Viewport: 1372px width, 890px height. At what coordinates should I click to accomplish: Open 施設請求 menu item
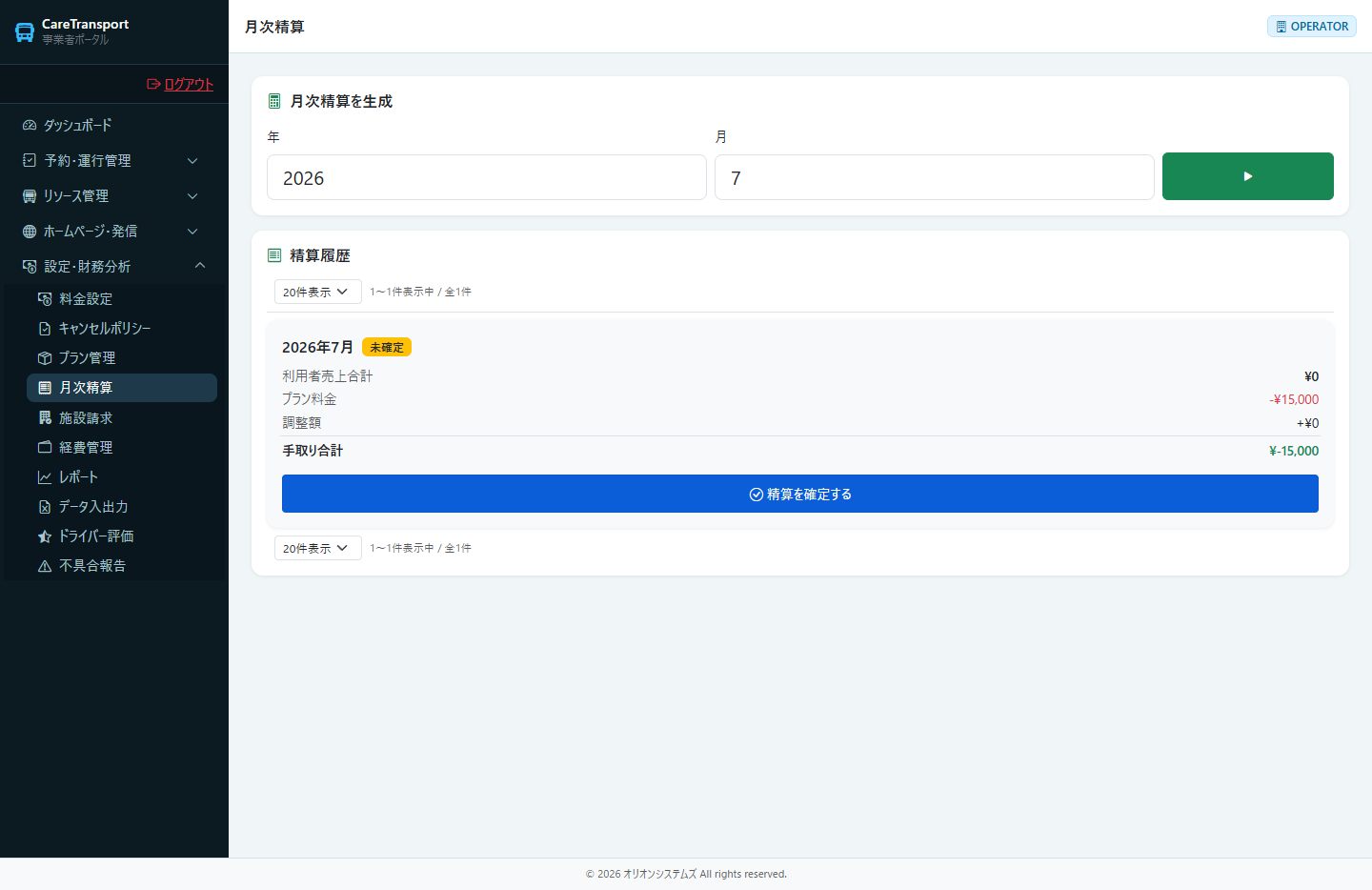point(122,417)
